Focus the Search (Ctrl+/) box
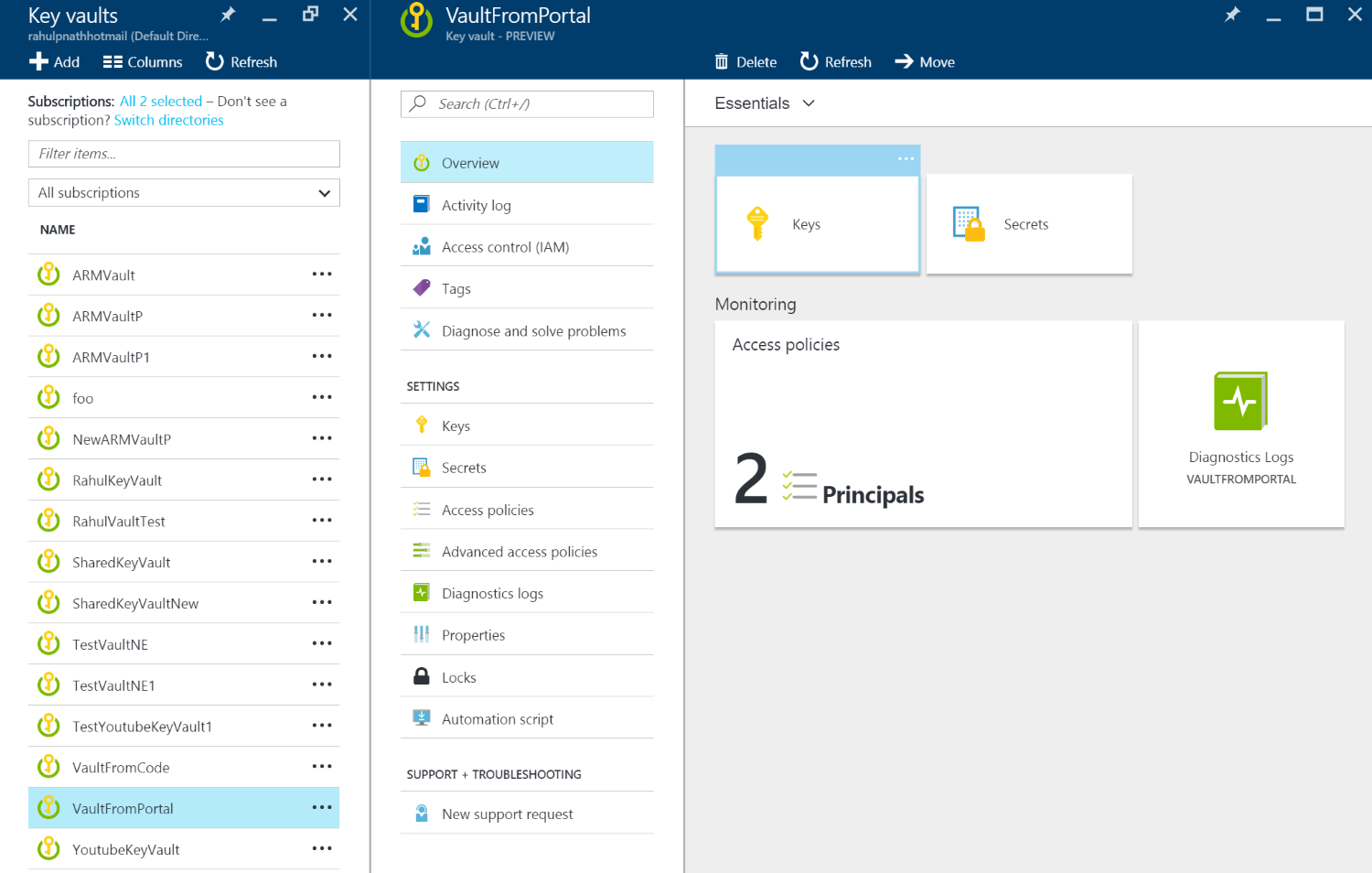Viewport: 1372px width, 873px height. coord(527,104)
